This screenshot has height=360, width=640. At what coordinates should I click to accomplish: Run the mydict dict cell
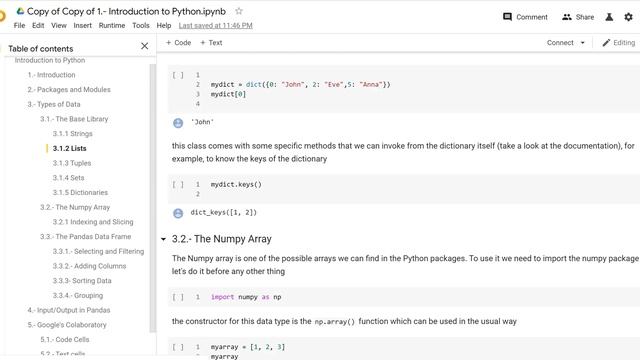tap(178, 75)
